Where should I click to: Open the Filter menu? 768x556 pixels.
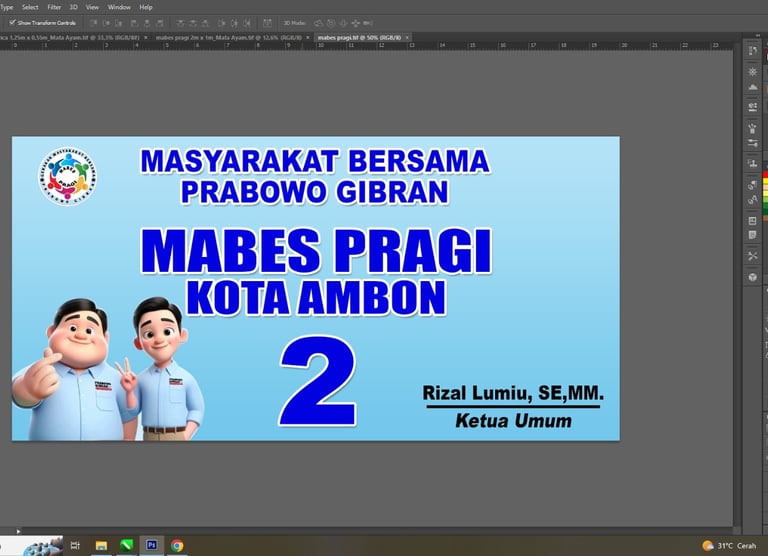coord(54,7)
